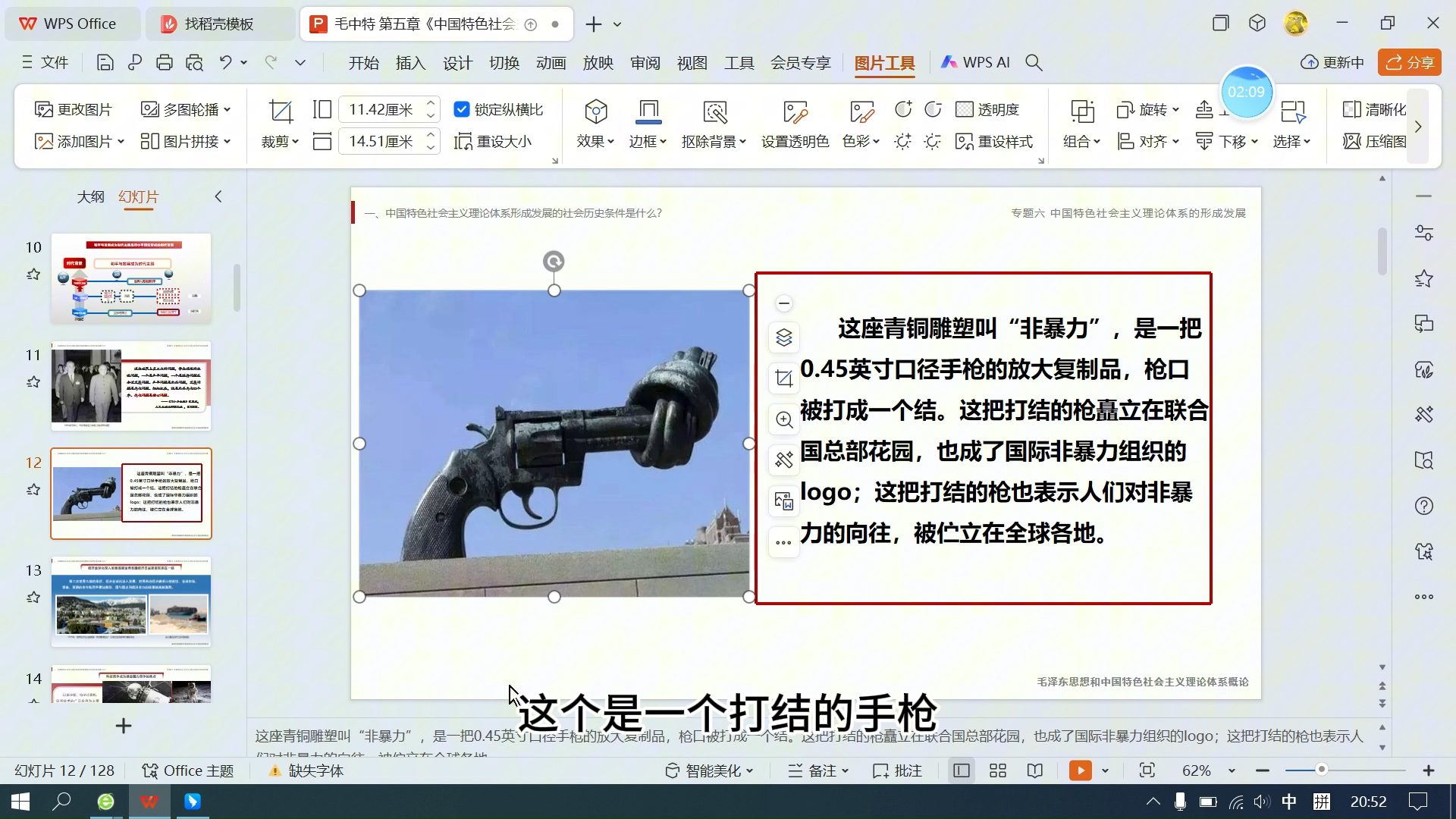Open the search magnifier in ribbon
This screenshot has height=819, width=1456.
(x=1034, y=63)
